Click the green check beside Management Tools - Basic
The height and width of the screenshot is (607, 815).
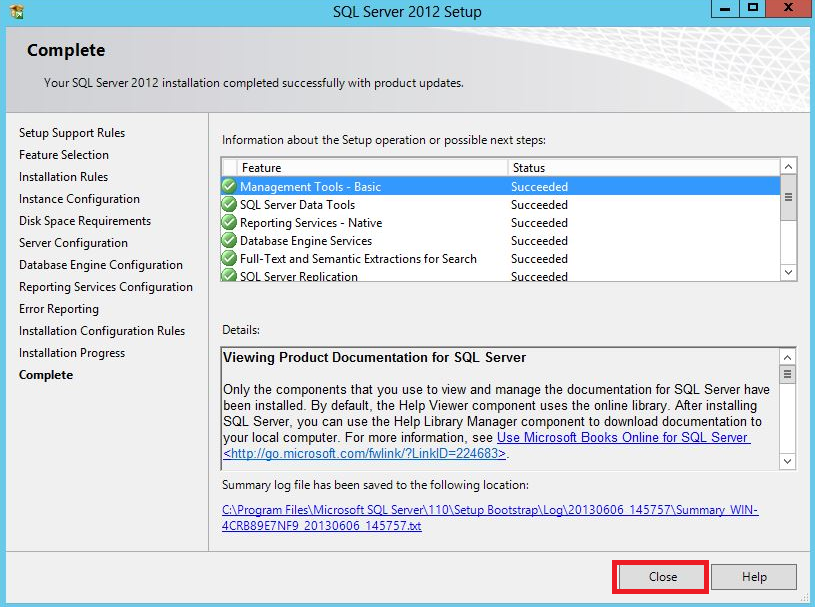[x=229, y=186]
